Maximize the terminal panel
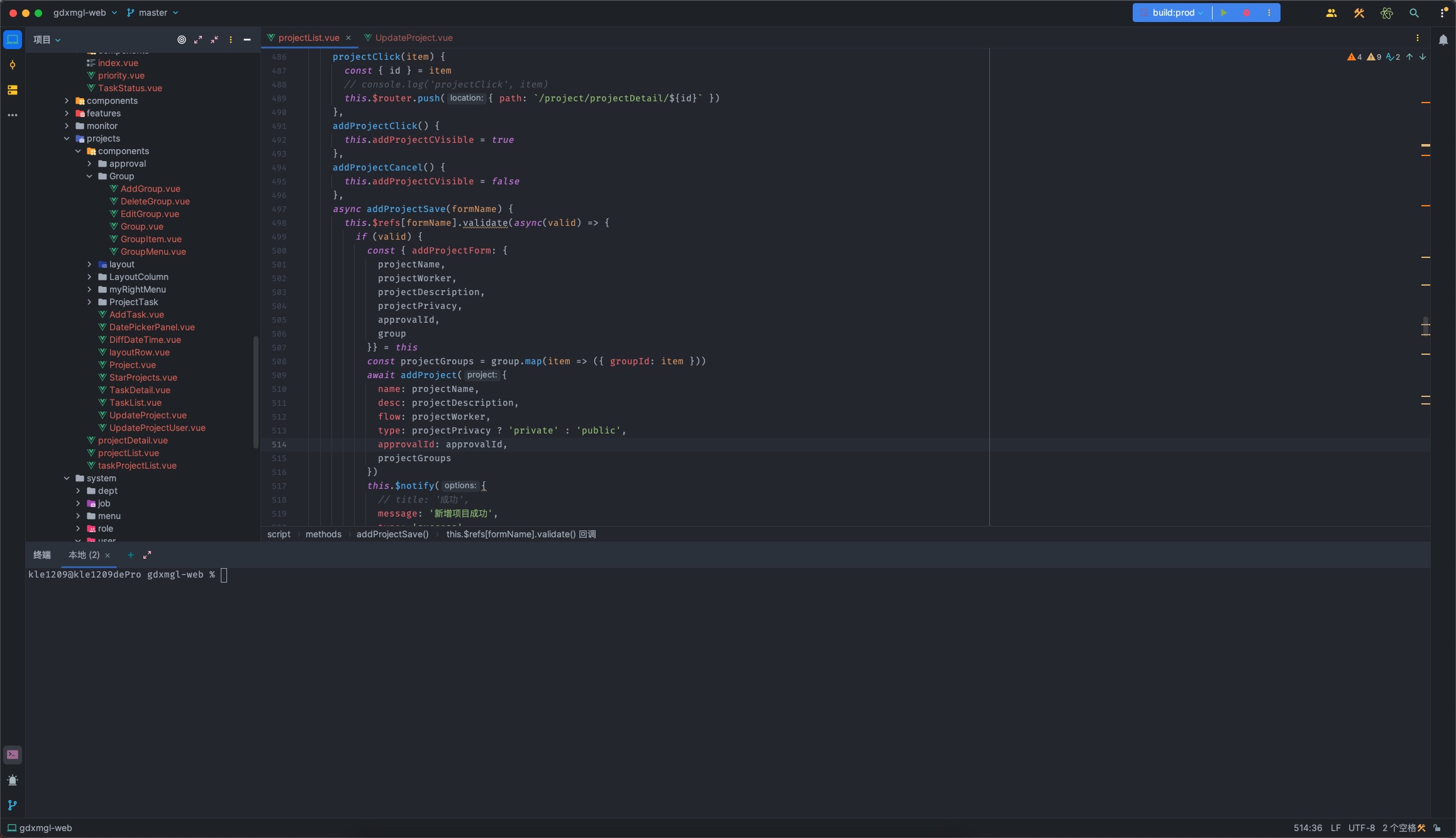 pyautogui.click(x=147, y=555)
